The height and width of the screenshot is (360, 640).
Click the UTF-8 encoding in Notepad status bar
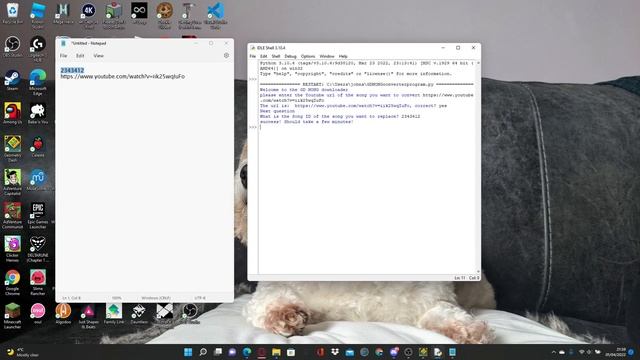(x=200, y=298)
